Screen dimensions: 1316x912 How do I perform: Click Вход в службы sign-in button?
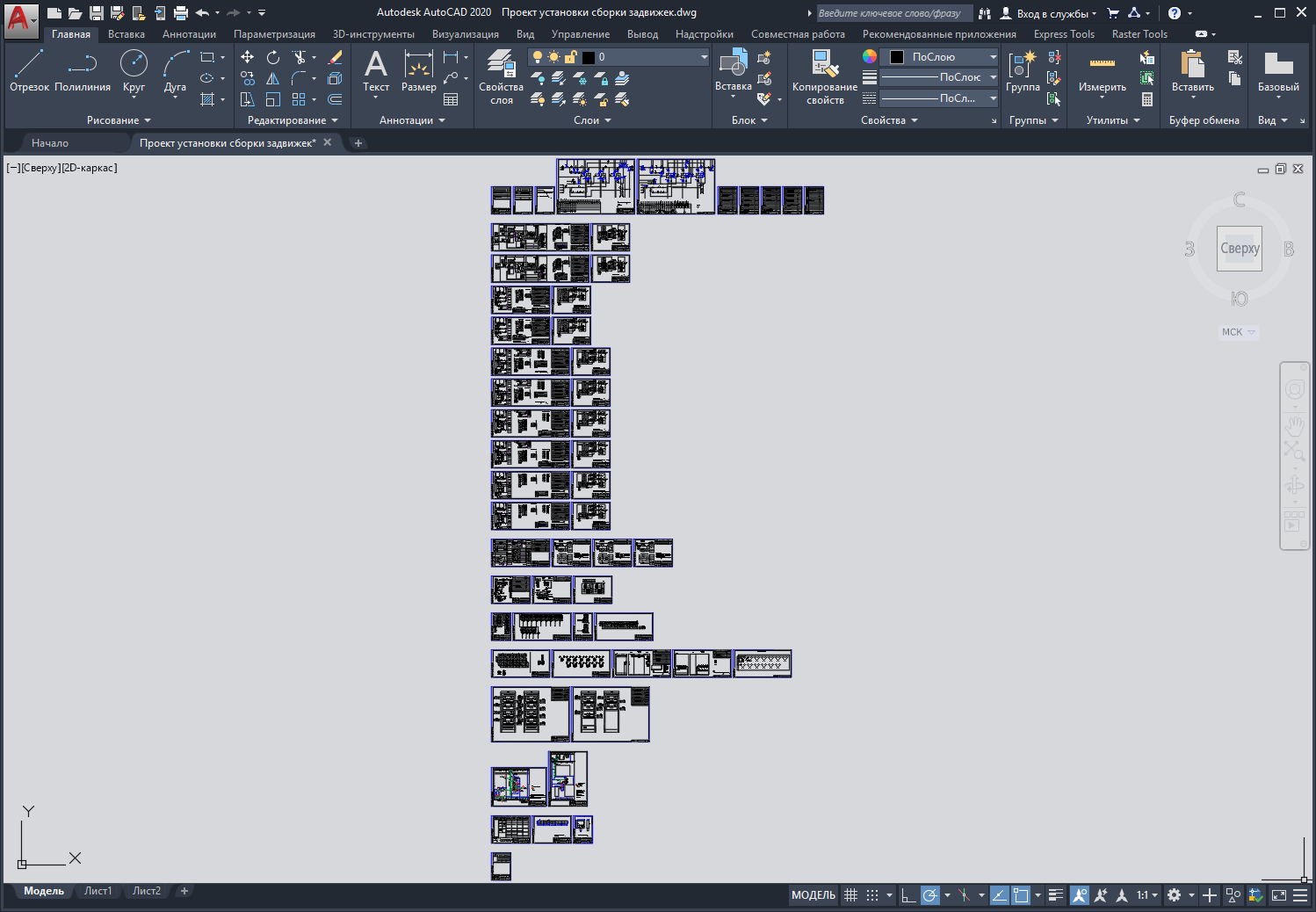(x=1049, y=13)
